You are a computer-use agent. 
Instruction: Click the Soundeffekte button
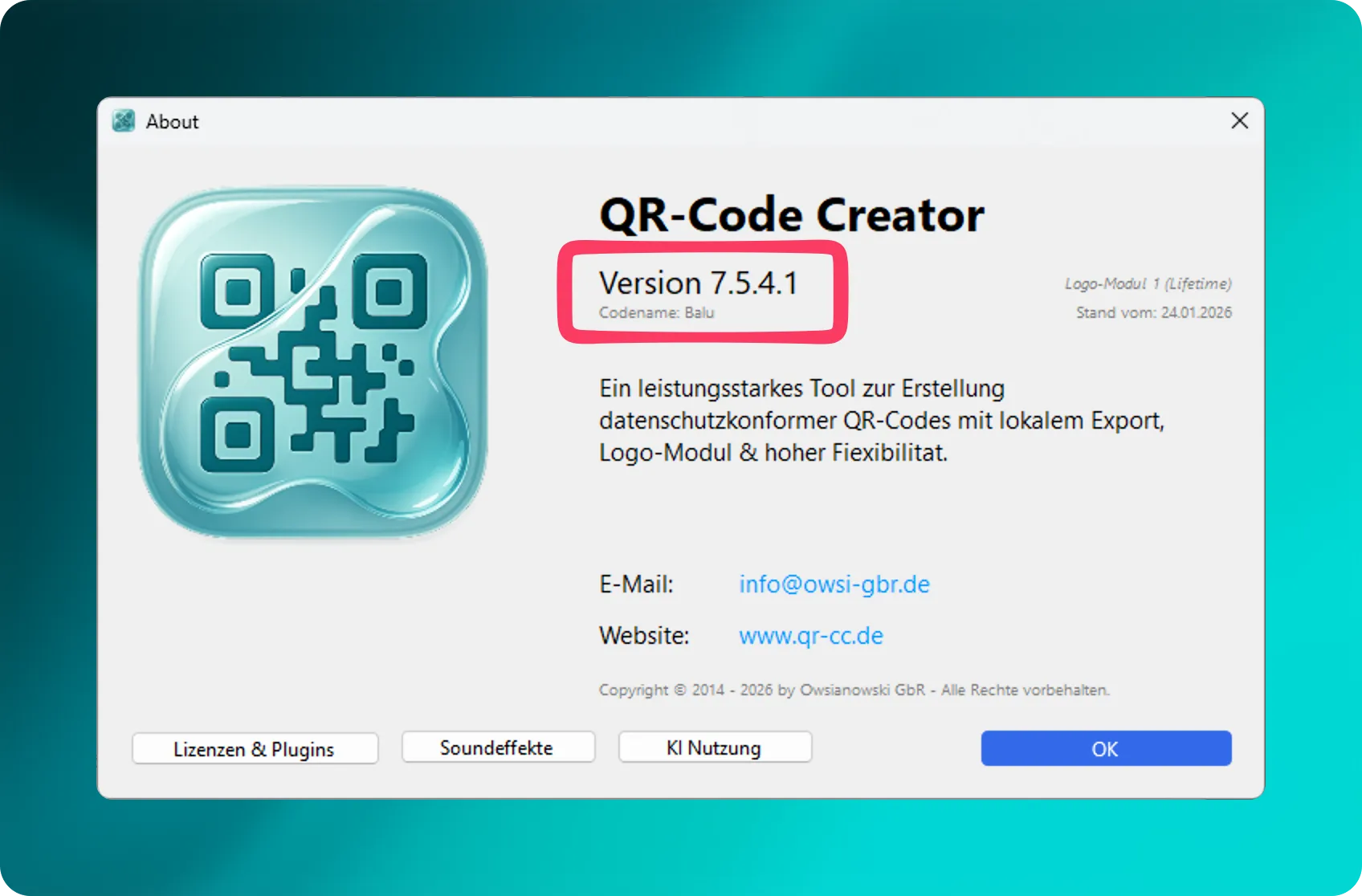(x=497, y=747)
